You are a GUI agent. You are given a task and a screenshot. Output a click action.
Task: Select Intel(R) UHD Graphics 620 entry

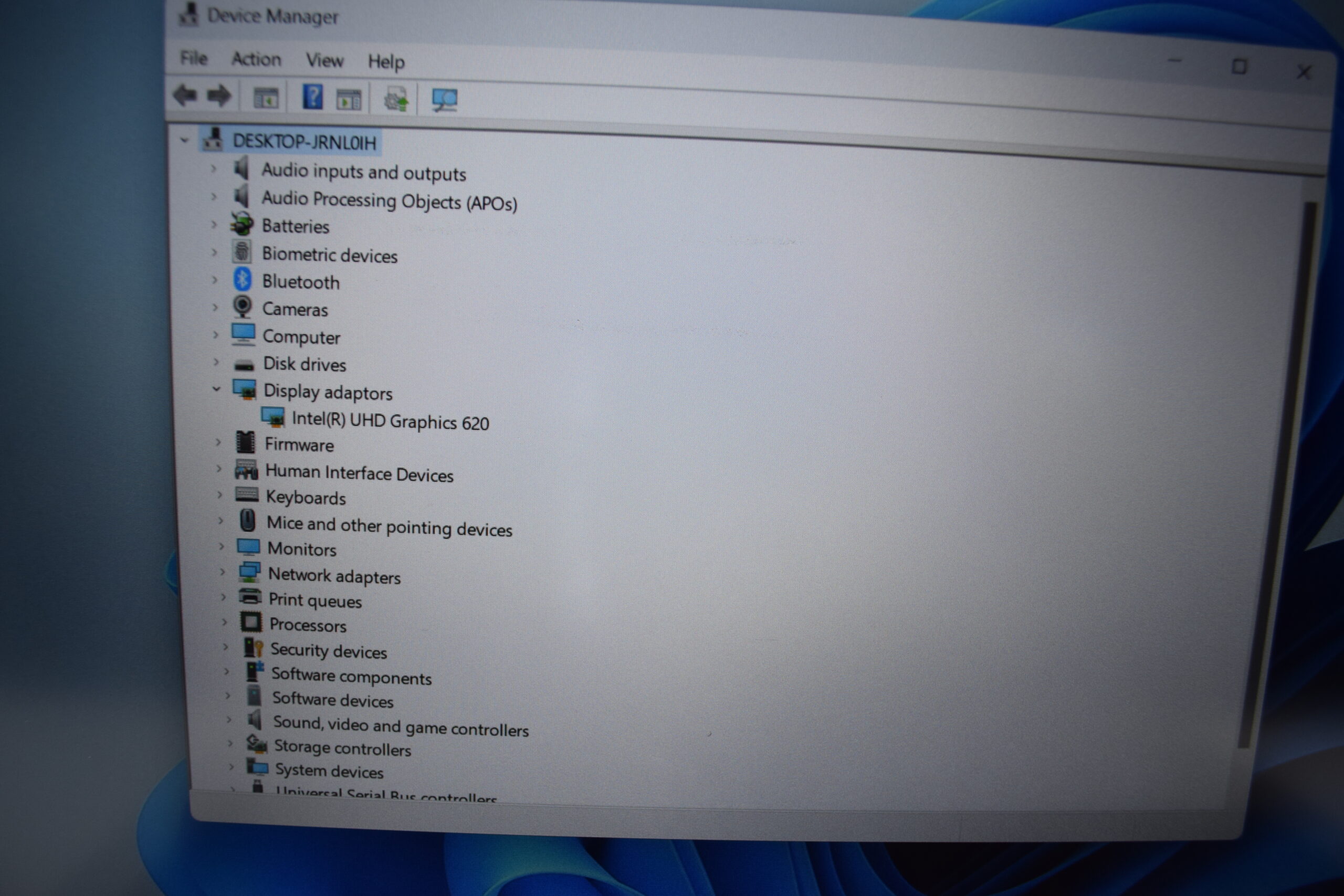click(x=390, y=421)
